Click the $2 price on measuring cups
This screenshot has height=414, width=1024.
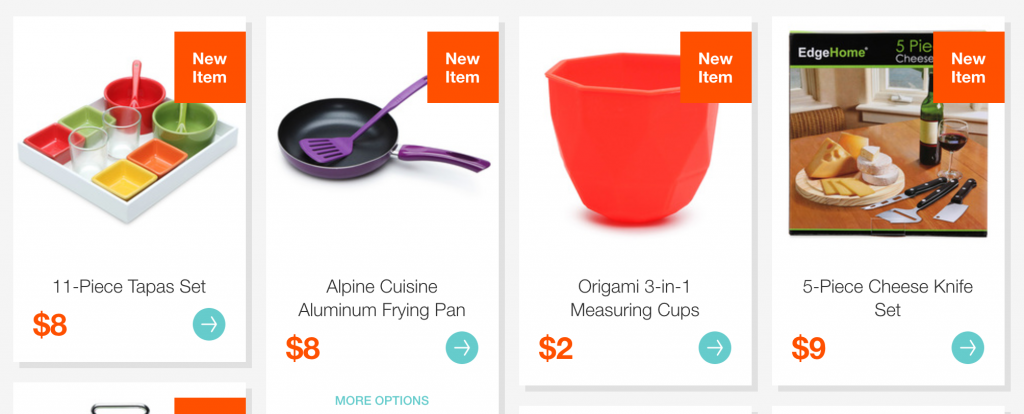[556, 348]
